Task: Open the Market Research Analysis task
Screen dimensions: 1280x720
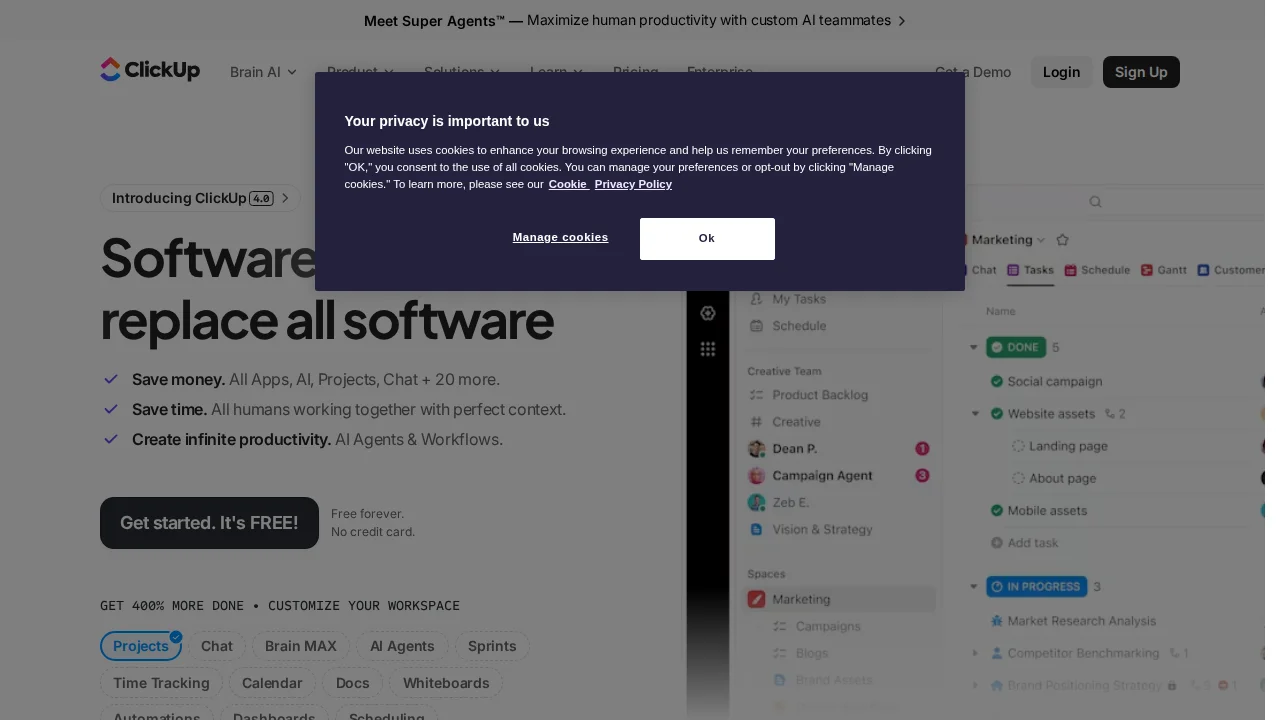Action: [1081, 621]
